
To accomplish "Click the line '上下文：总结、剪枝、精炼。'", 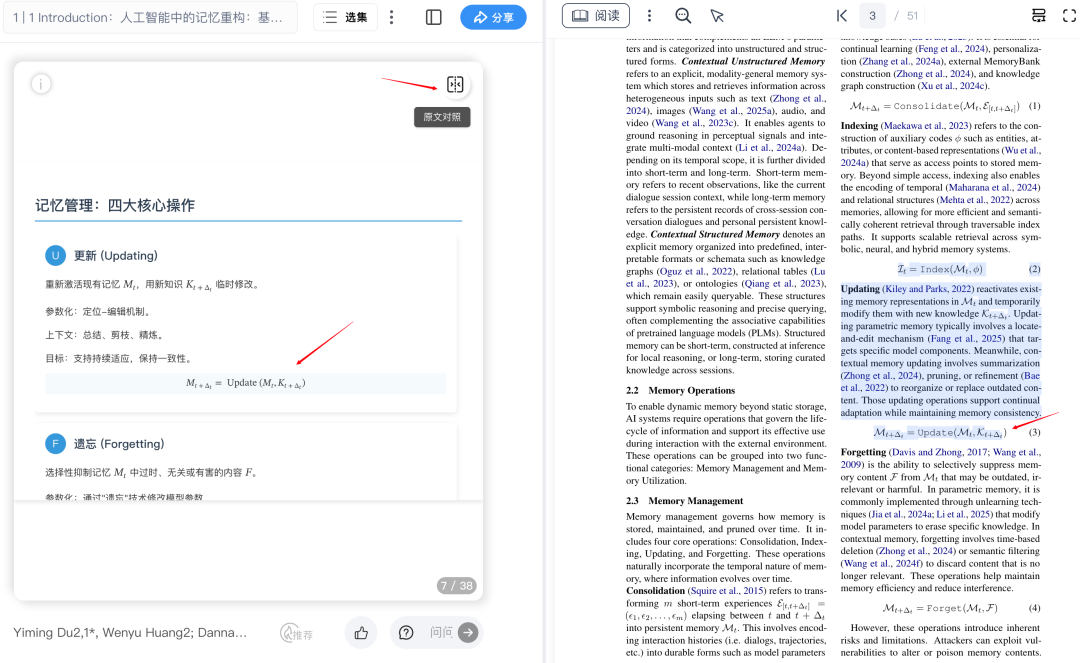I will 106,335.
